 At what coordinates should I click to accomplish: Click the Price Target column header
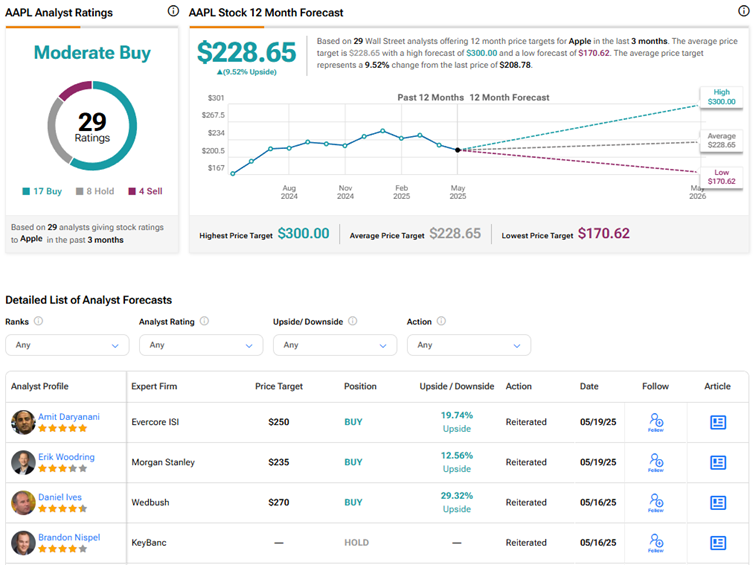coord(279,386)
